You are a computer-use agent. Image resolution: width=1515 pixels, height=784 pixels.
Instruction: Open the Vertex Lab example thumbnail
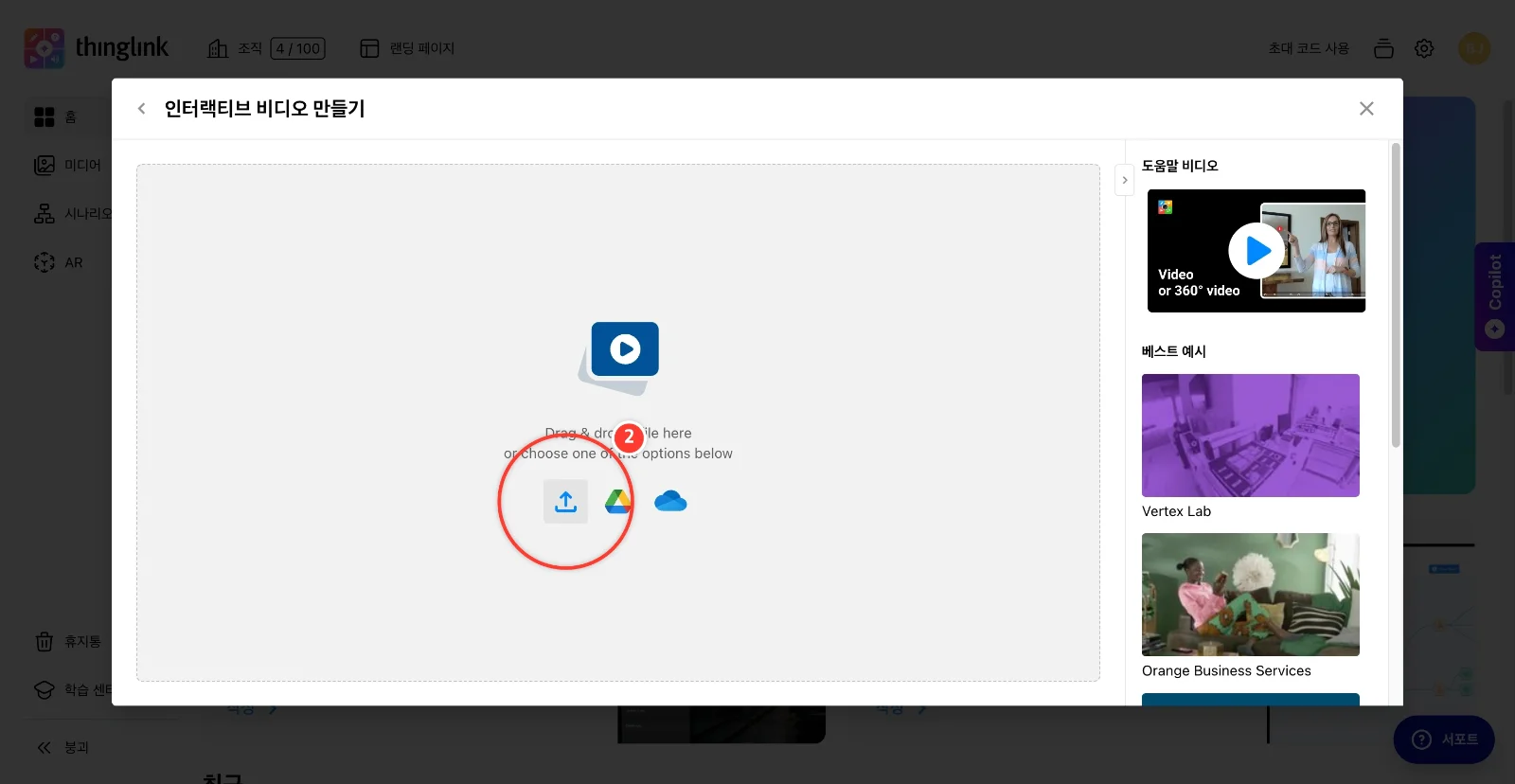1251,436
